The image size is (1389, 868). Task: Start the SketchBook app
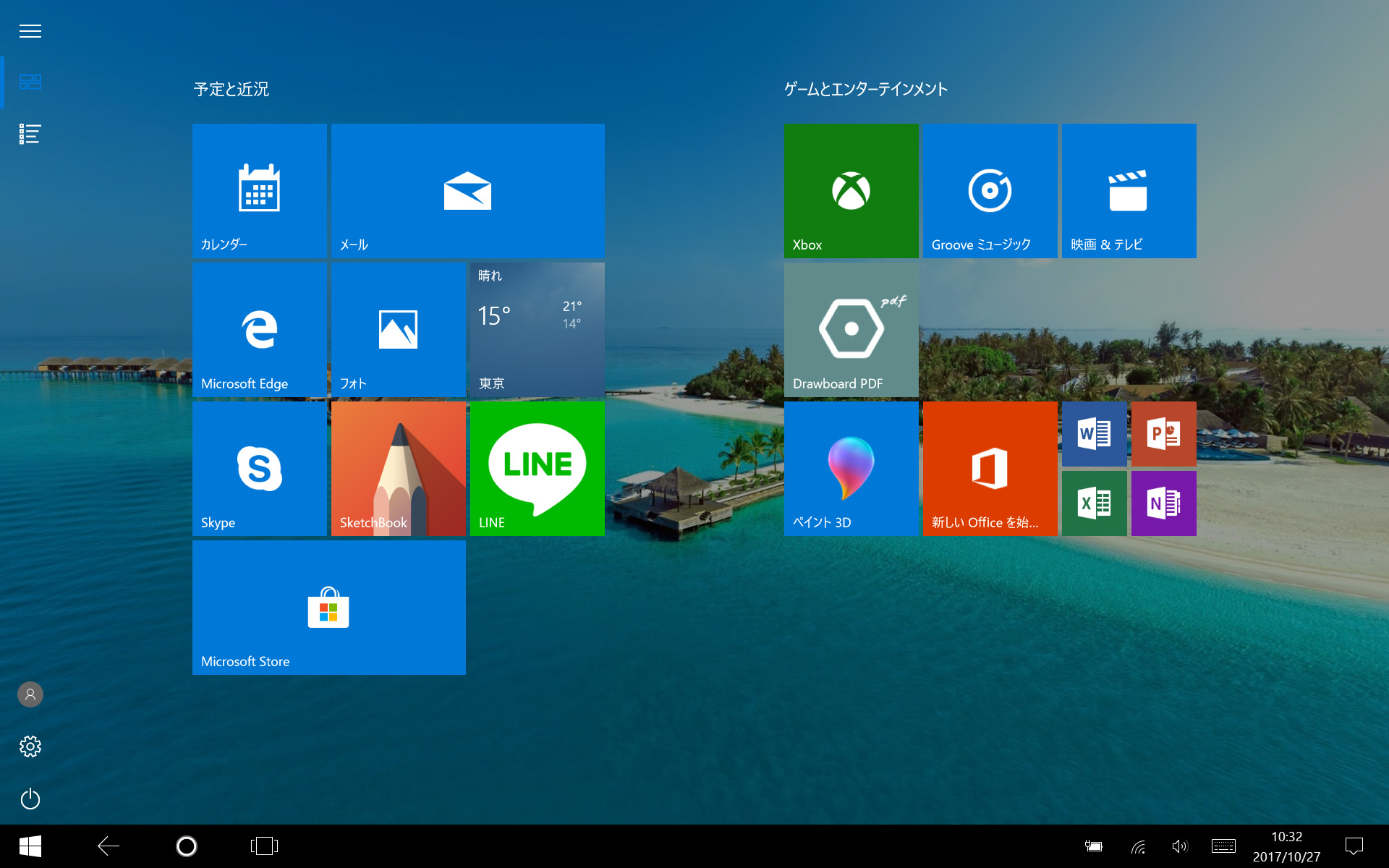(x=398, y=468)
